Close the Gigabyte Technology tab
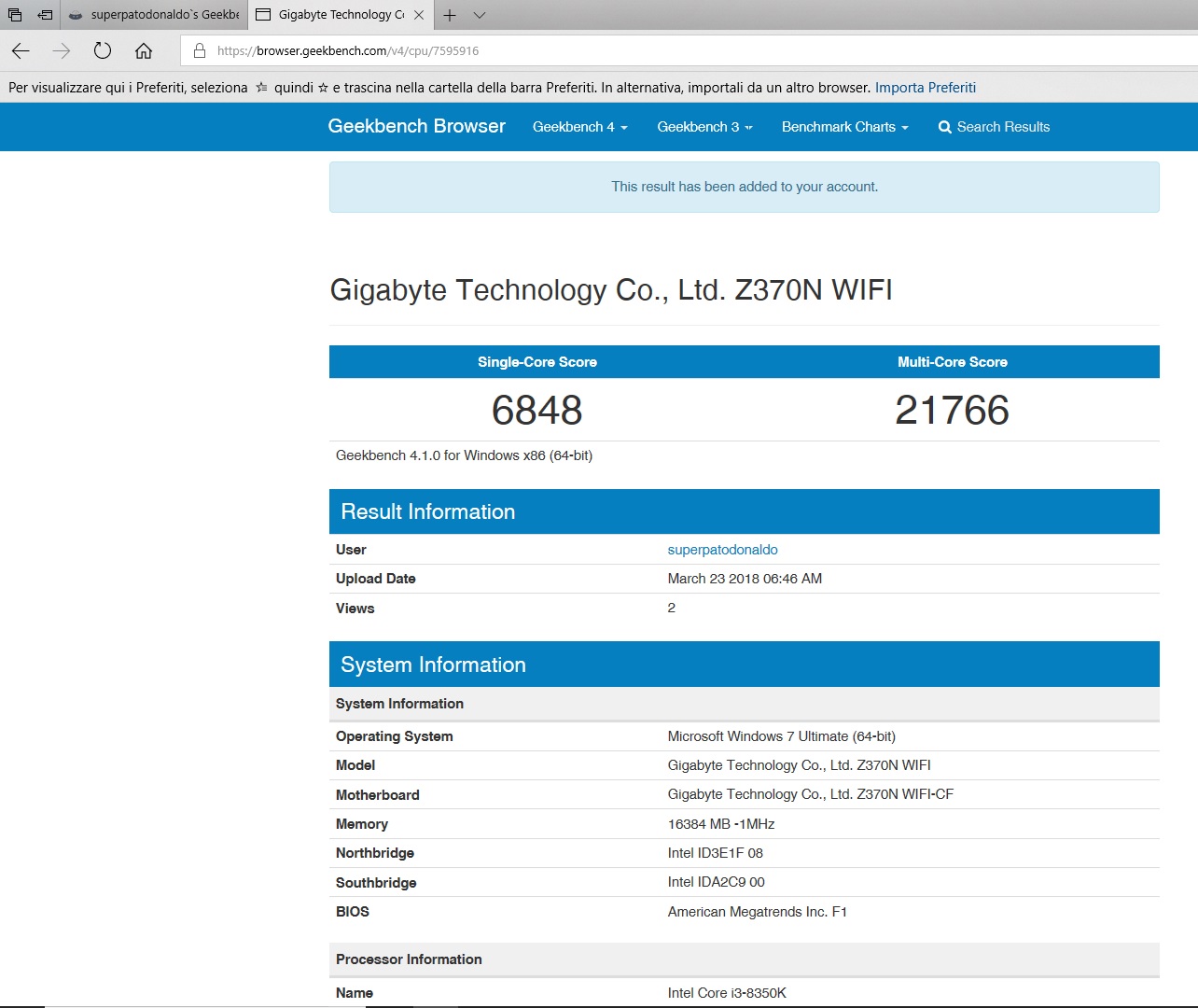The image size is (1198, 1008). tap(419, 15)
